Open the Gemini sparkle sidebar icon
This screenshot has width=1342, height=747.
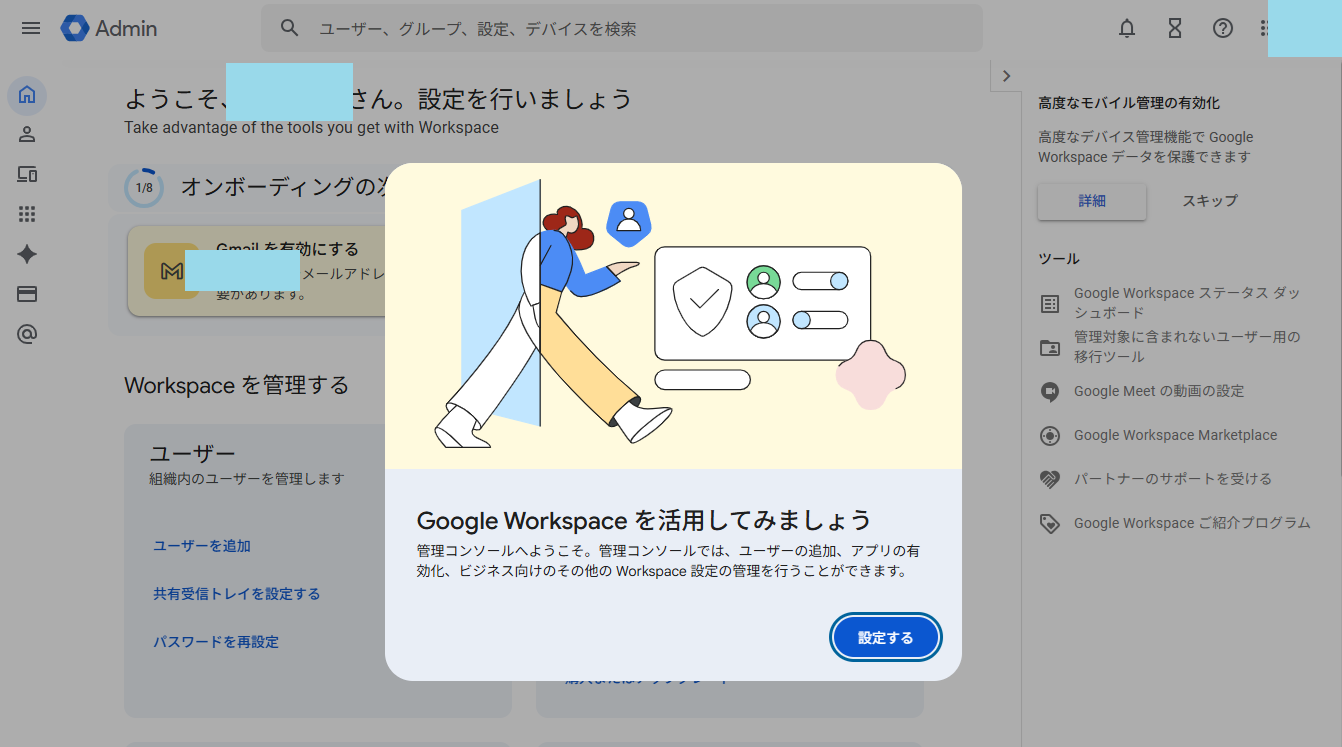(27, 254)
